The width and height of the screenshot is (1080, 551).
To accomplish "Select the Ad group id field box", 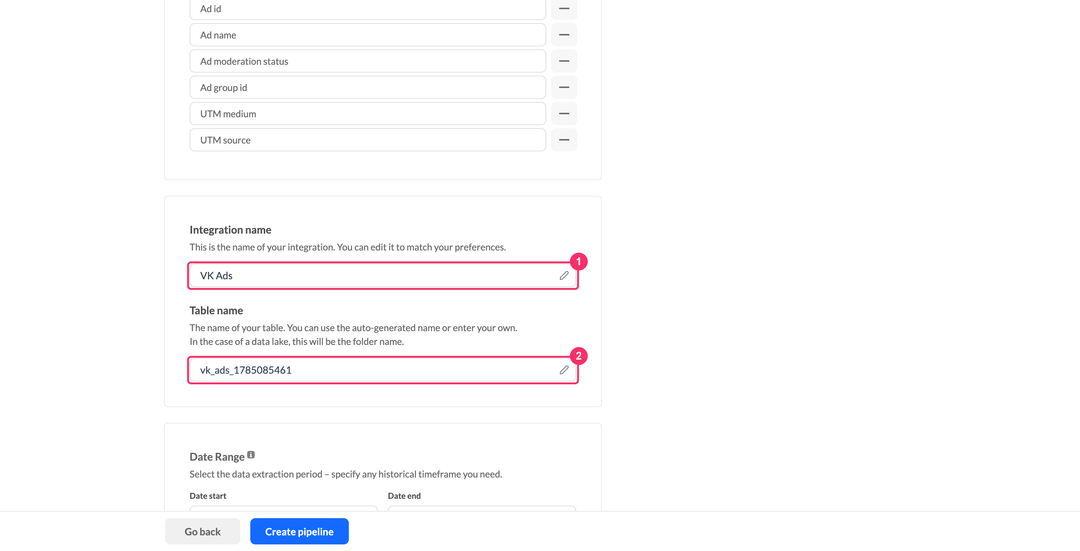I will click(x=368, y=87).
